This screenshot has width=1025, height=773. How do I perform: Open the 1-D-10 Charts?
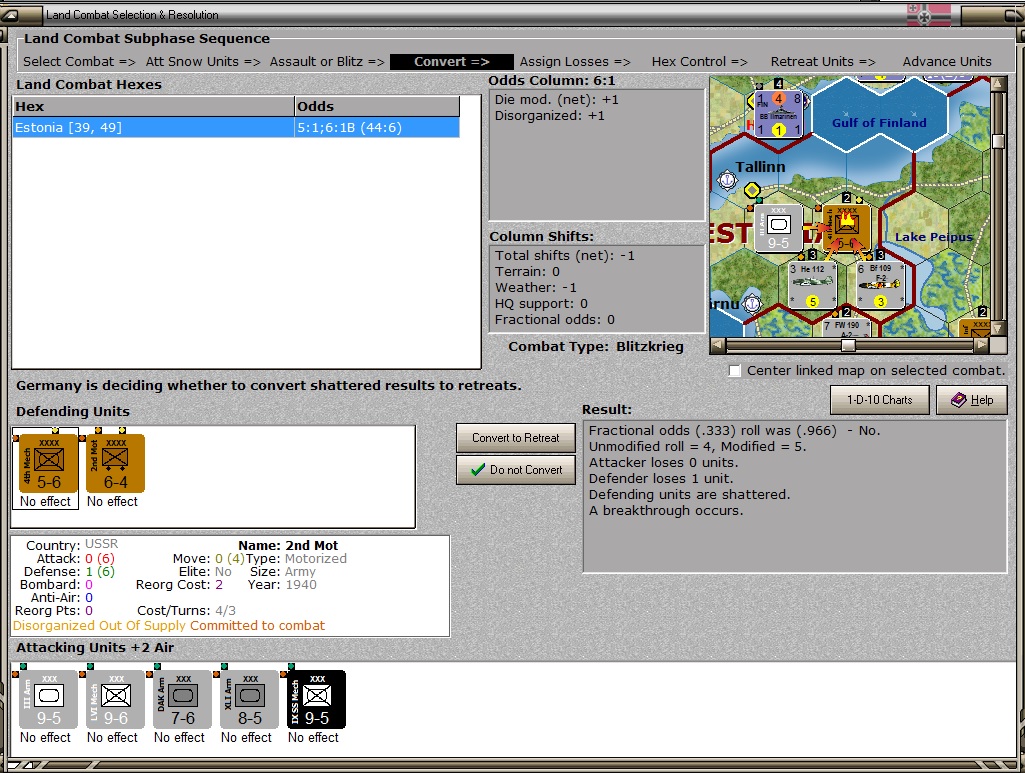[x=879, y=400]
